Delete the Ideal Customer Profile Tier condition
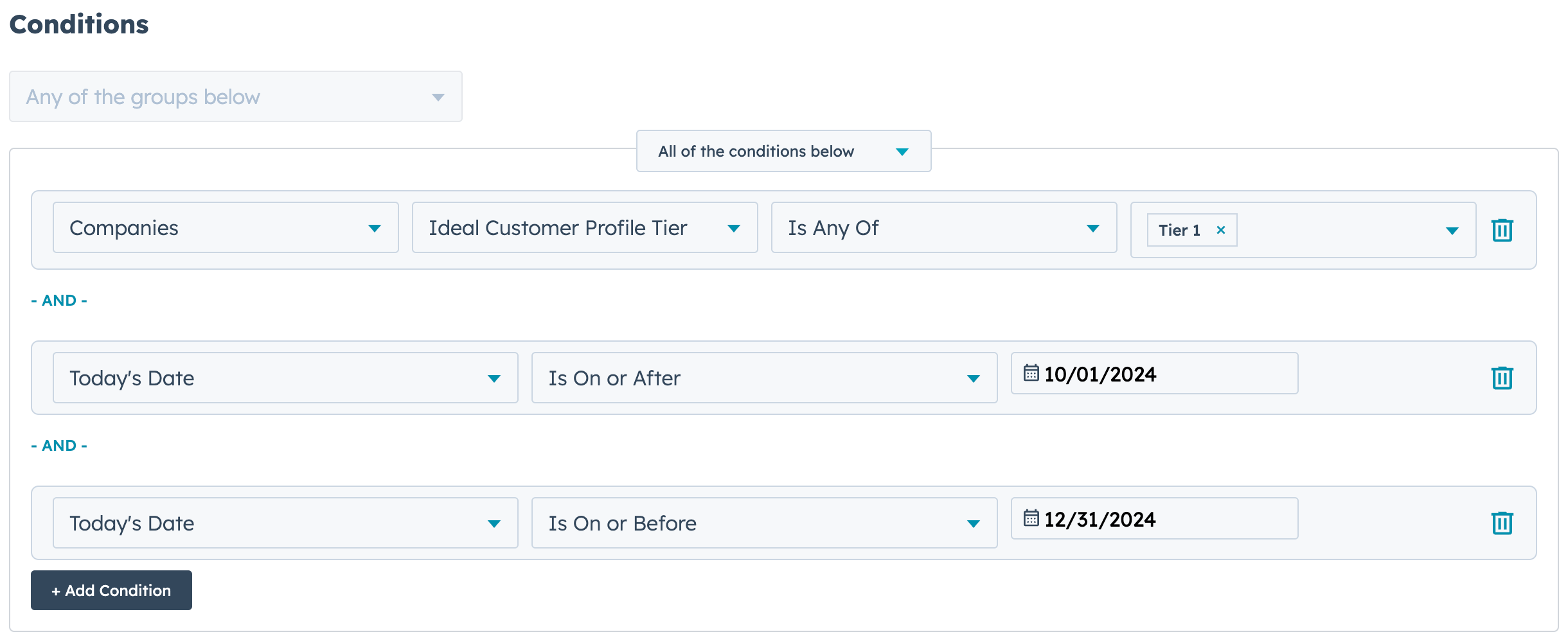The image size is (1568, 641). click(1502, 230)
